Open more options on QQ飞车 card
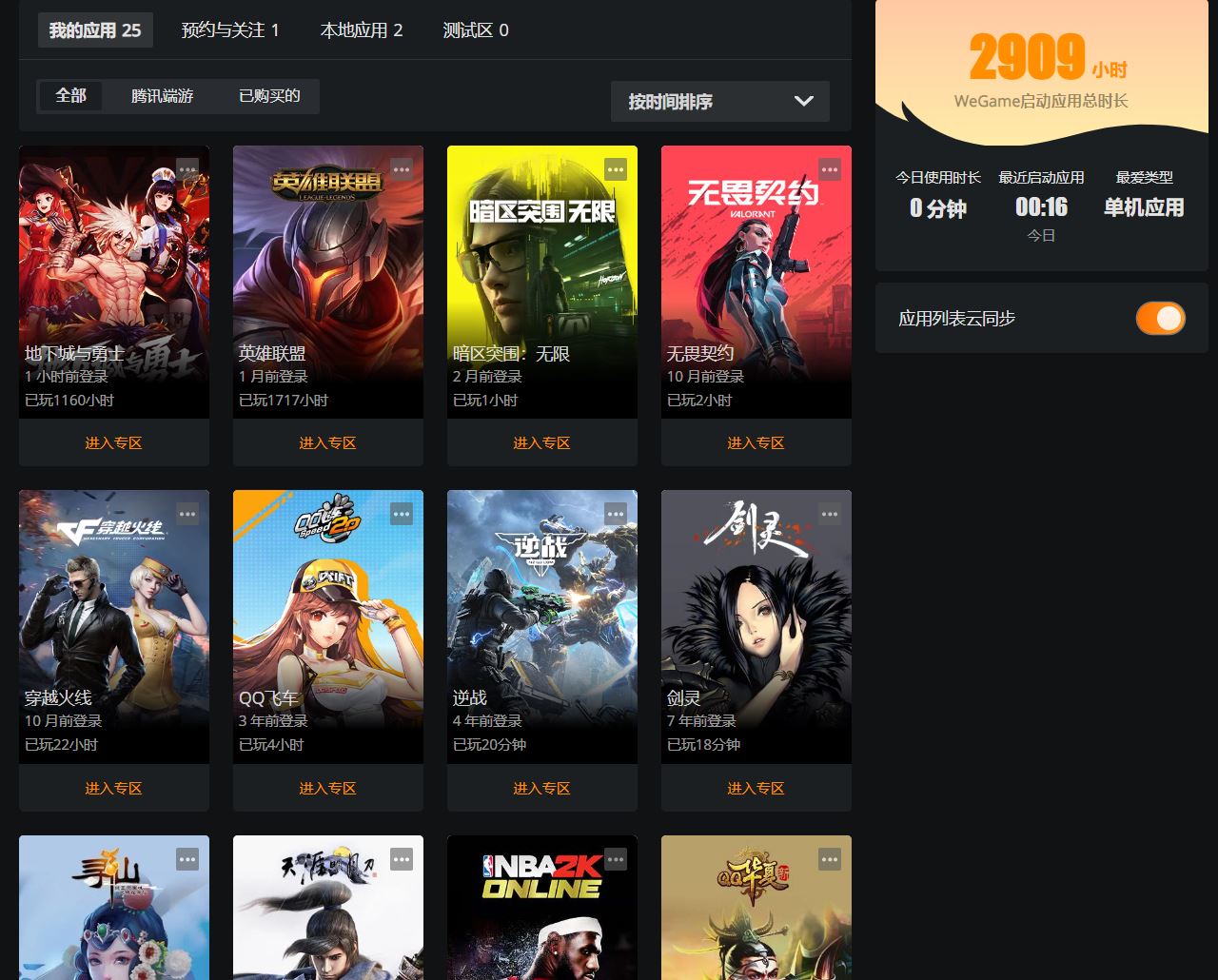Screen dimensions: 1218x980 tap(402, 514)
